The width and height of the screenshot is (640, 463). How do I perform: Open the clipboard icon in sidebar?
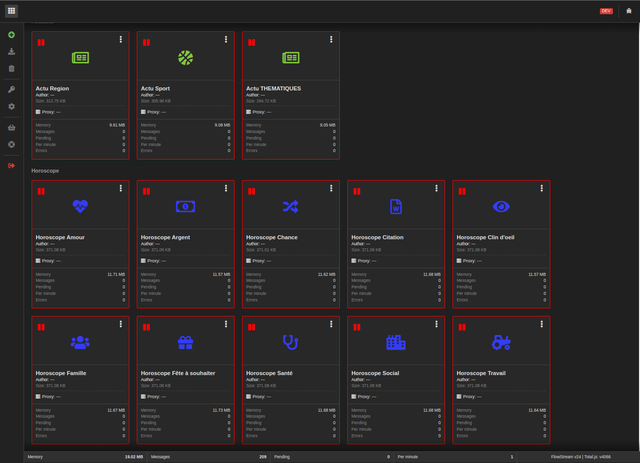click(x=11, y=69)
